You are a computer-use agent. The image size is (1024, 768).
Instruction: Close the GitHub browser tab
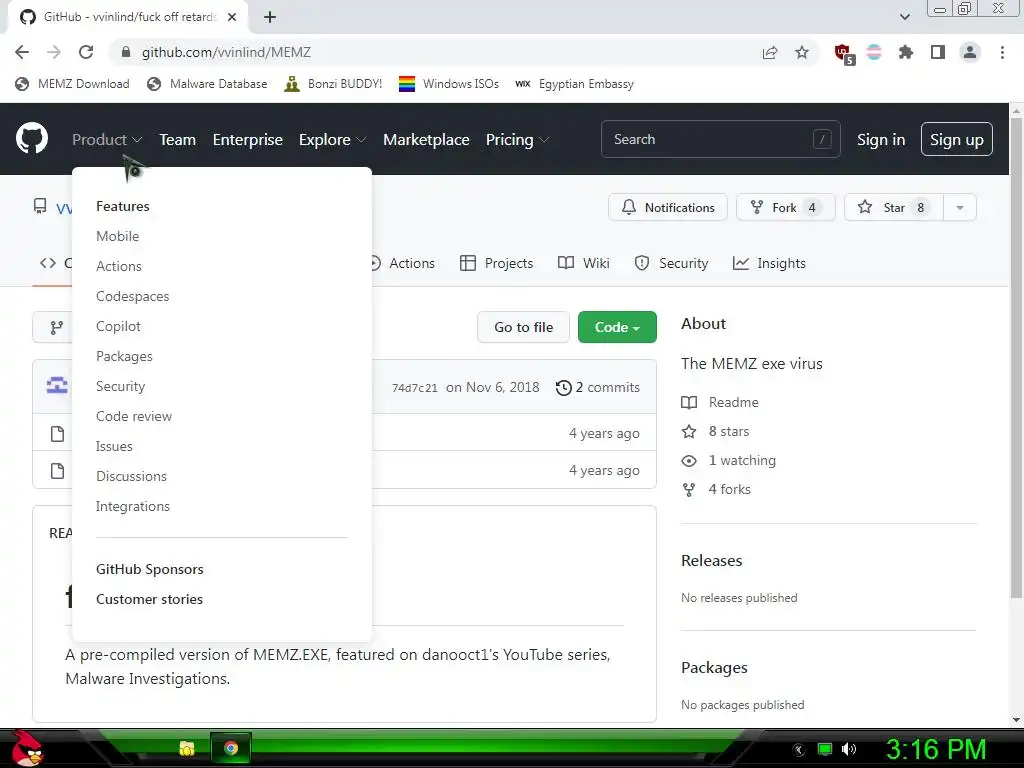pos(232,17)
